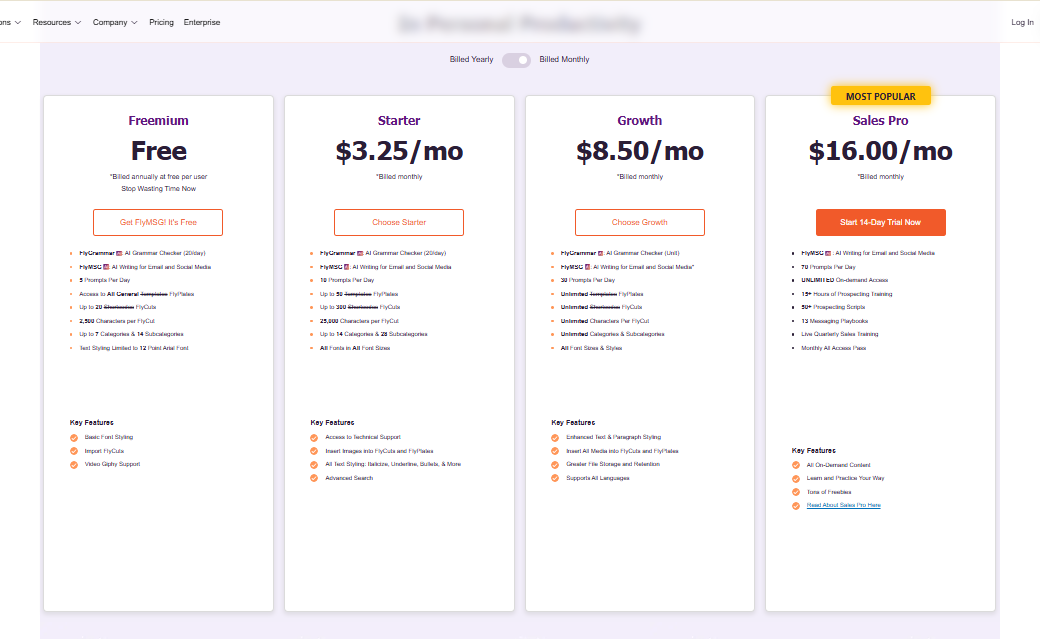Click FlyGrammar badge icon in Starter plan
Screen dimensions: 1040x639
pyautogui.click(x=360, y=253)
